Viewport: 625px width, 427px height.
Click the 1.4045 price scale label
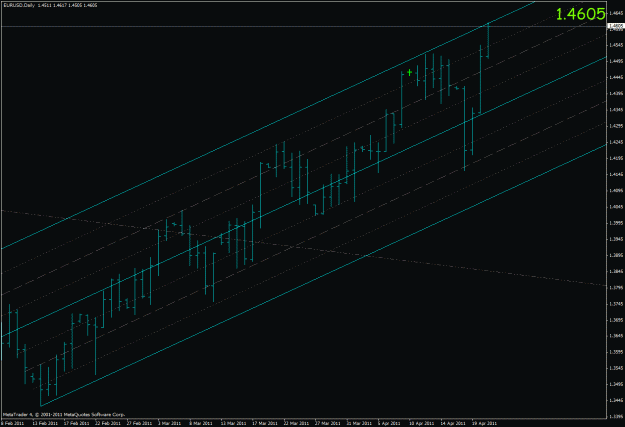pos(616,207)
